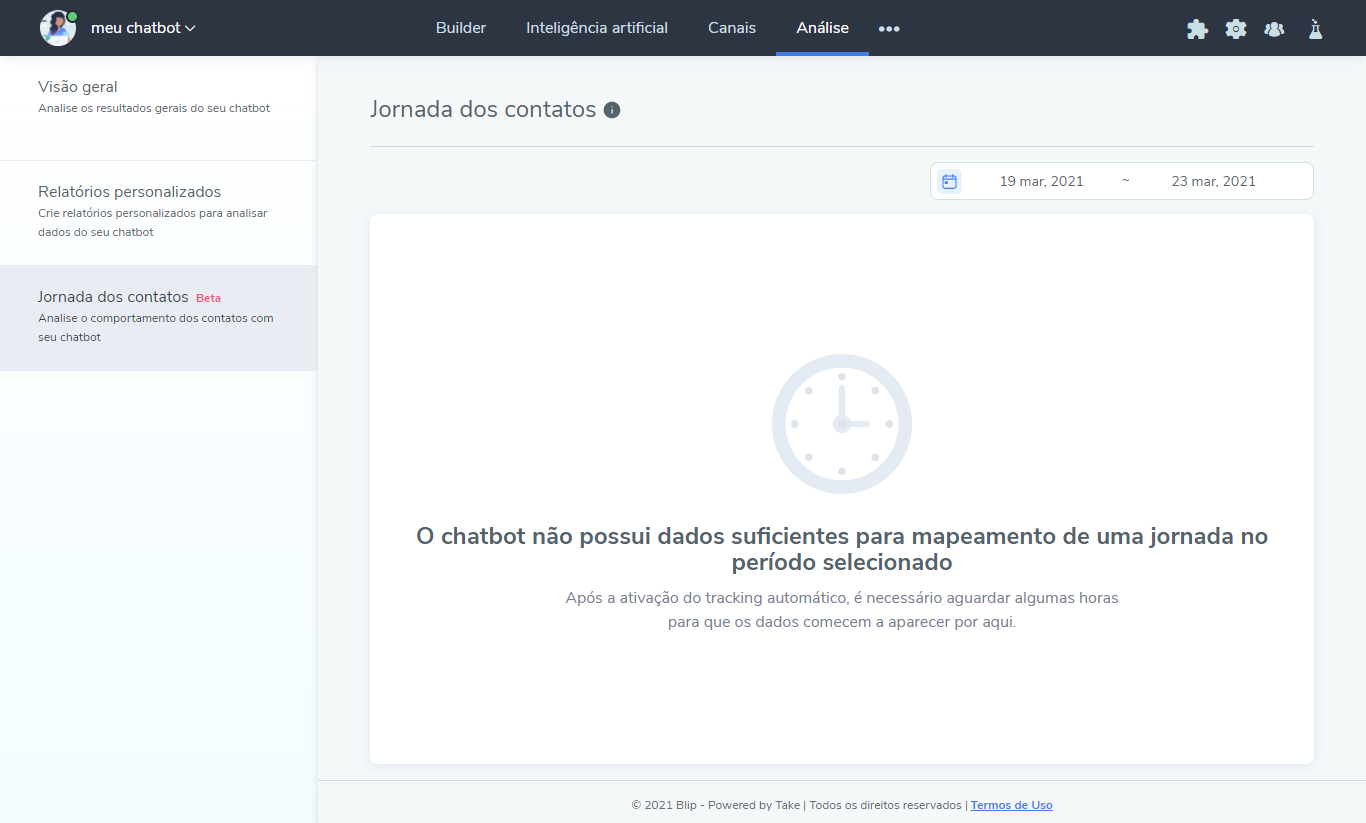Image resolution: width=1366 pixels, height=823 pixels.
Task: Switch to the Canais tab
Action: 731,28
